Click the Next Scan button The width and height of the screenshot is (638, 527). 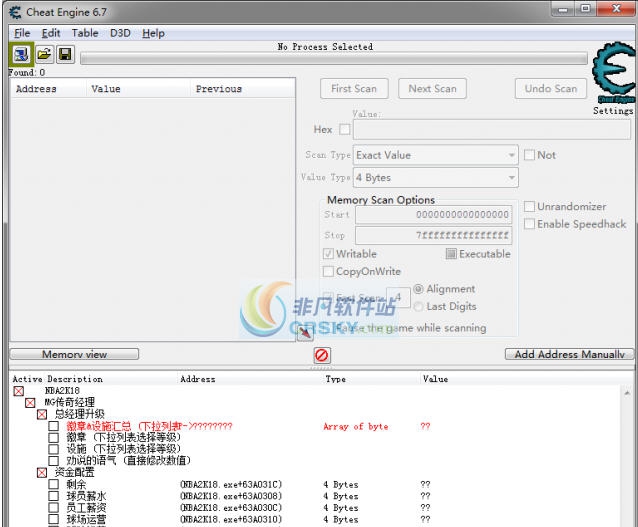tap(433, 89)
